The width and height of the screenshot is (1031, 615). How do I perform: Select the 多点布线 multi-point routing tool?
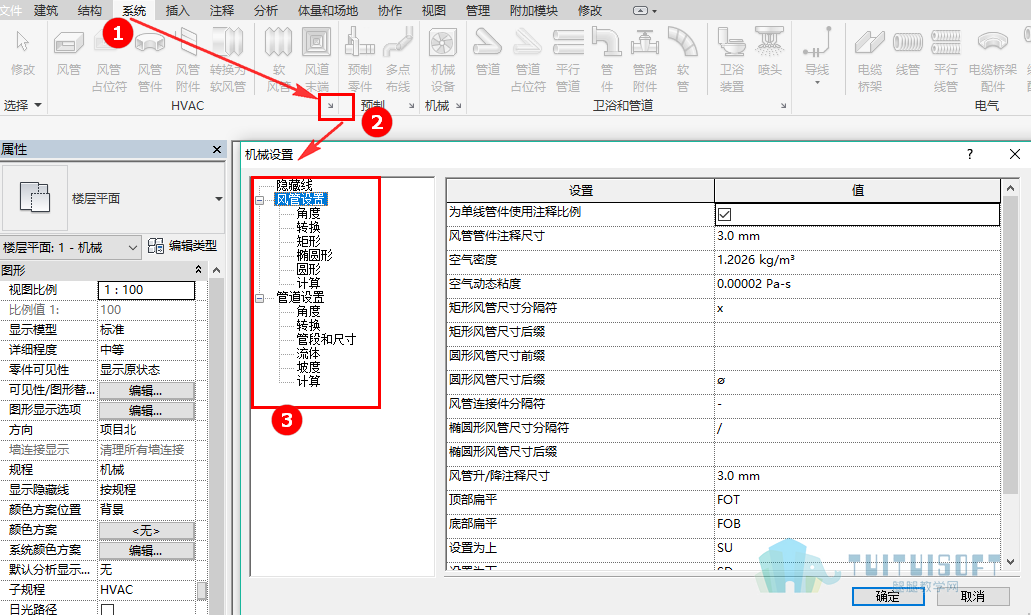pyautogui.click(x=398, y=61)
